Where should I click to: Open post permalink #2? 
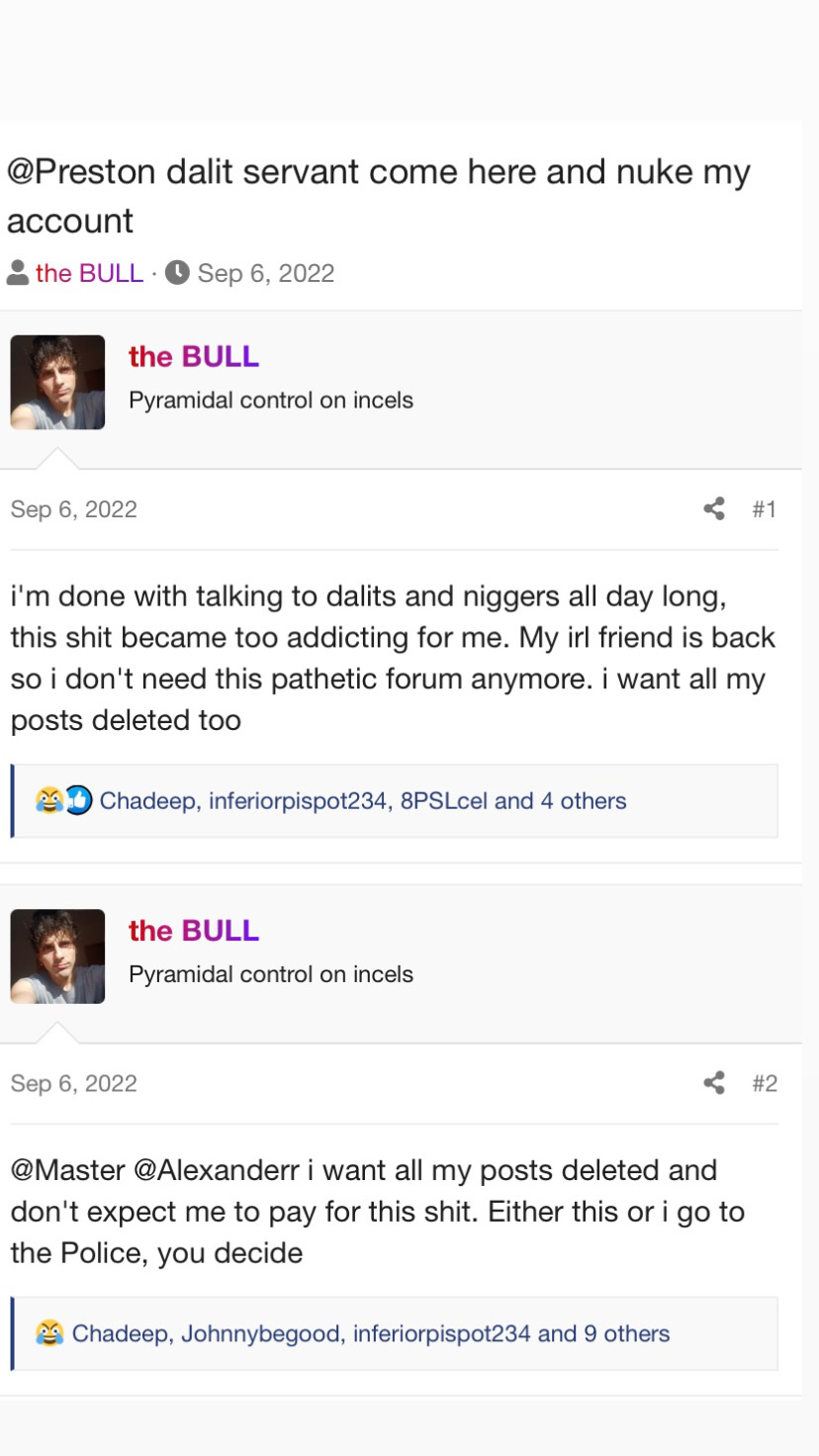(x=765, y=1082)
